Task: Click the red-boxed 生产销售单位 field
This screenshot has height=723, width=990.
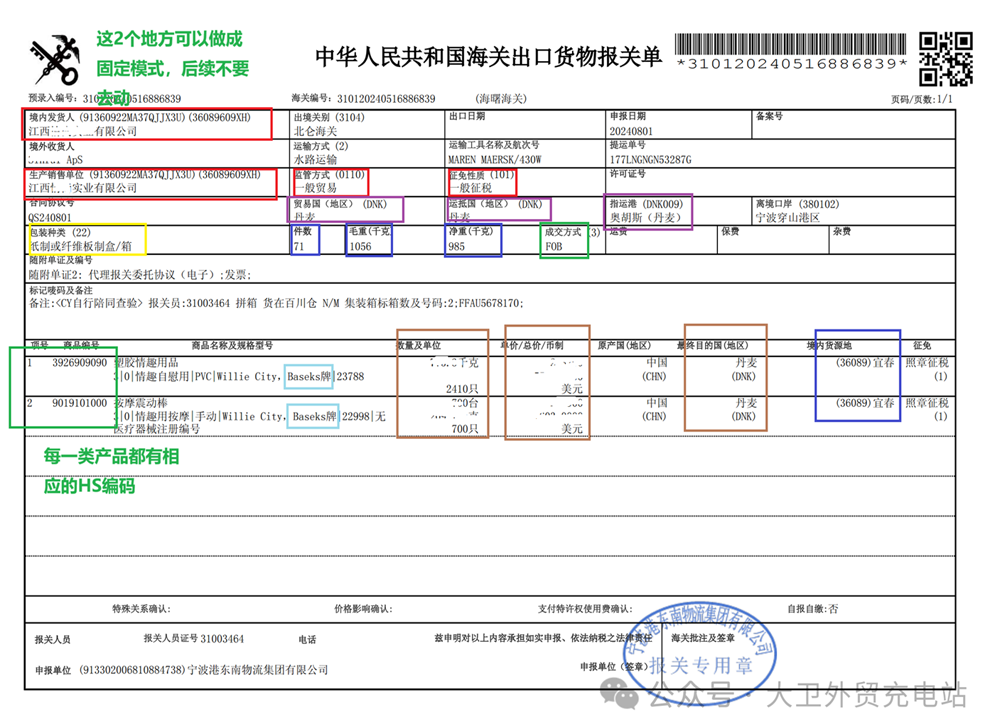Action: point(150,181)
